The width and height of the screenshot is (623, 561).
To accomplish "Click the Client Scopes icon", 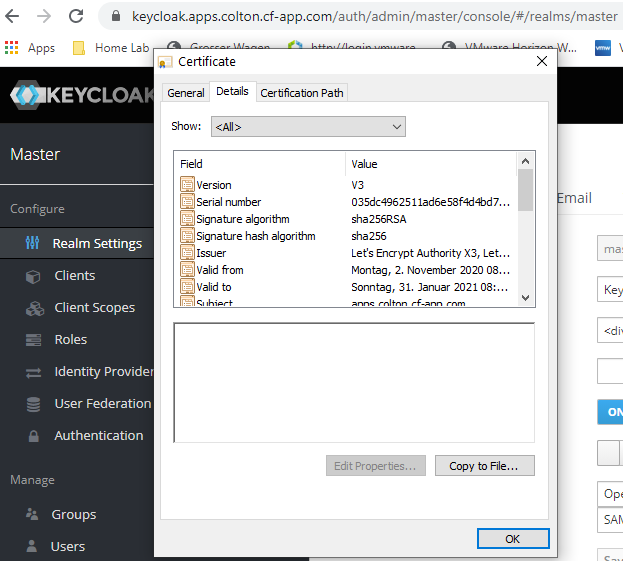I will [34, 308].
